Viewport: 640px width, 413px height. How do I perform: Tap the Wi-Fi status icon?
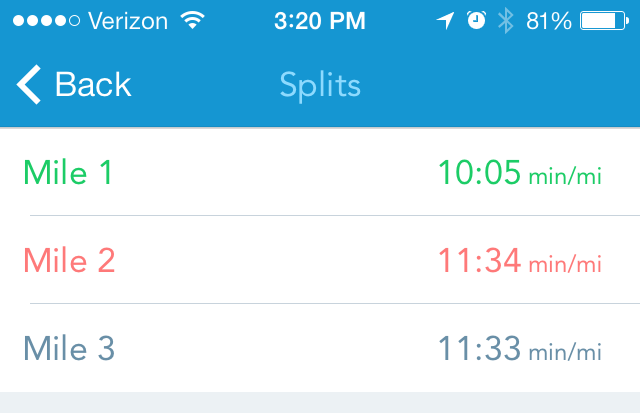190,20
